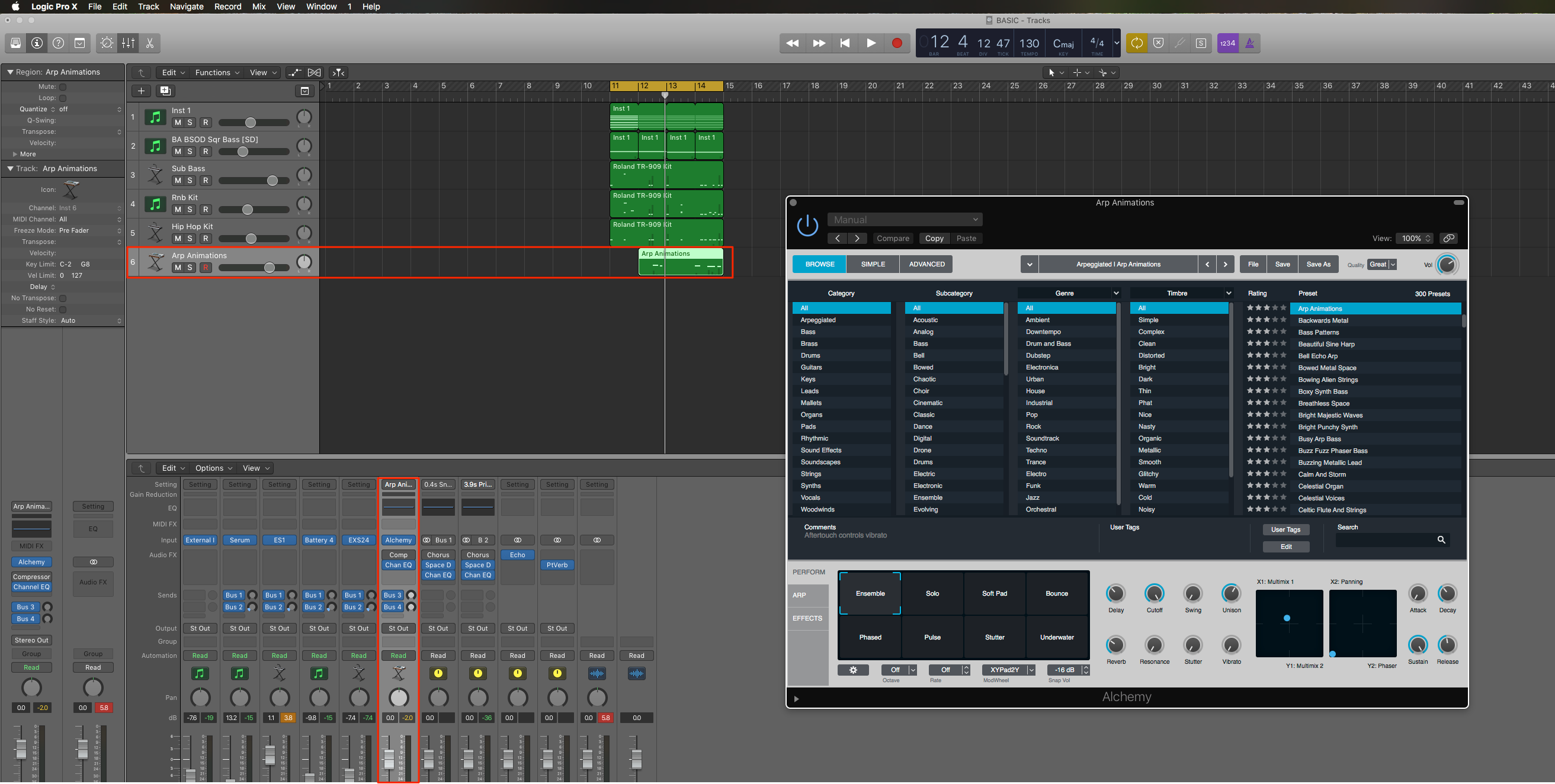Toggle the Metronome button
This screenshot has height=784, width=1555.
coord(1250,43)
